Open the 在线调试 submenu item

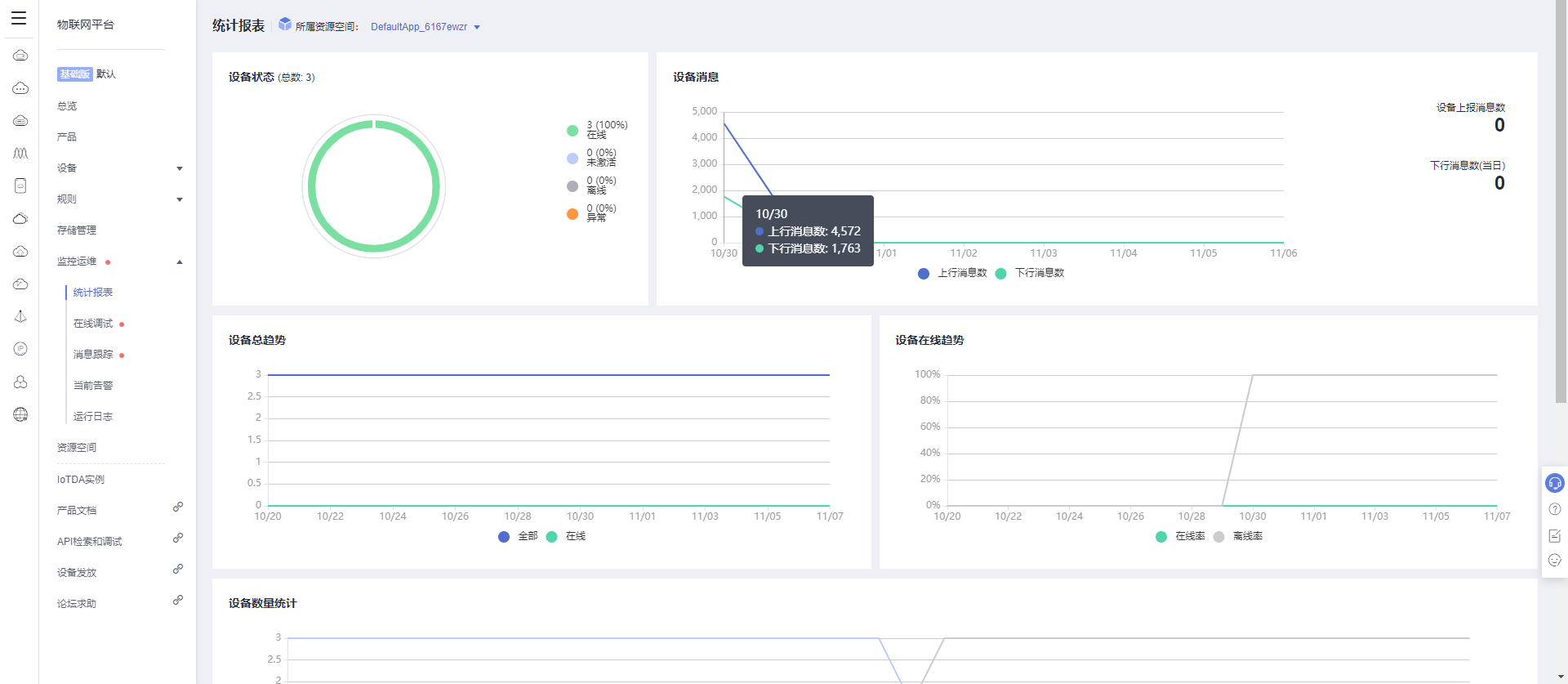93,324
